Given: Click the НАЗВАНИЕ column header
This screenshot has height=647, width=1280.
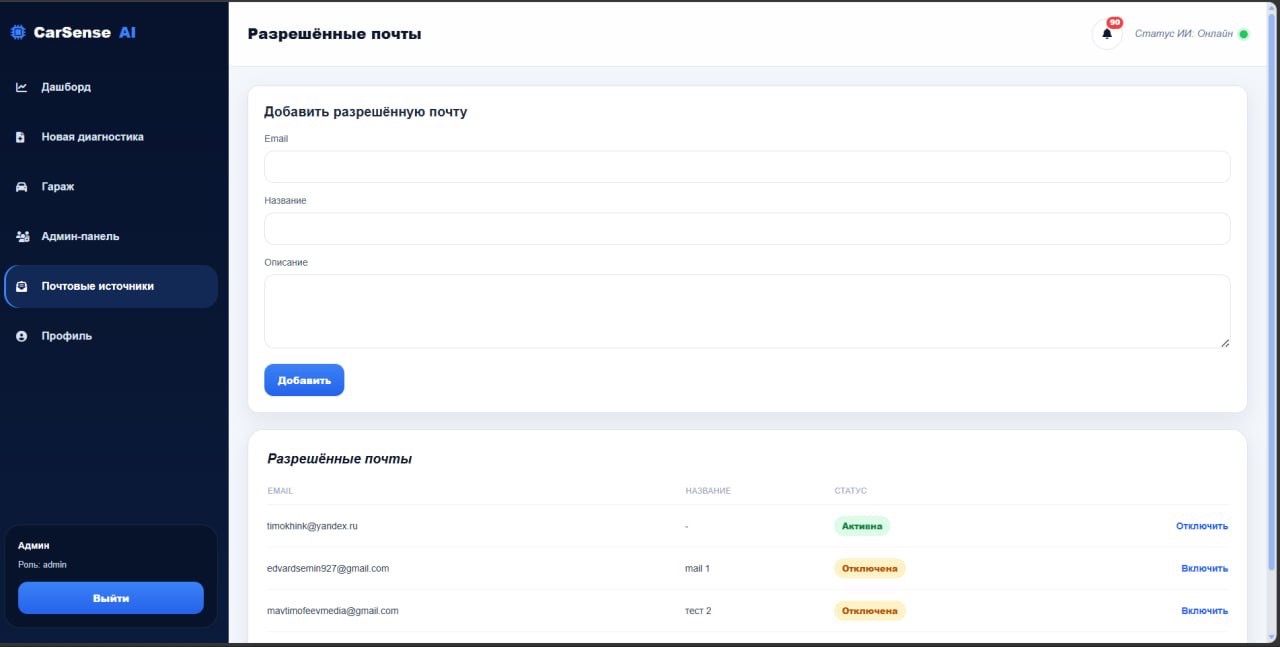Looking at the screenshot, I should point(708,491).
